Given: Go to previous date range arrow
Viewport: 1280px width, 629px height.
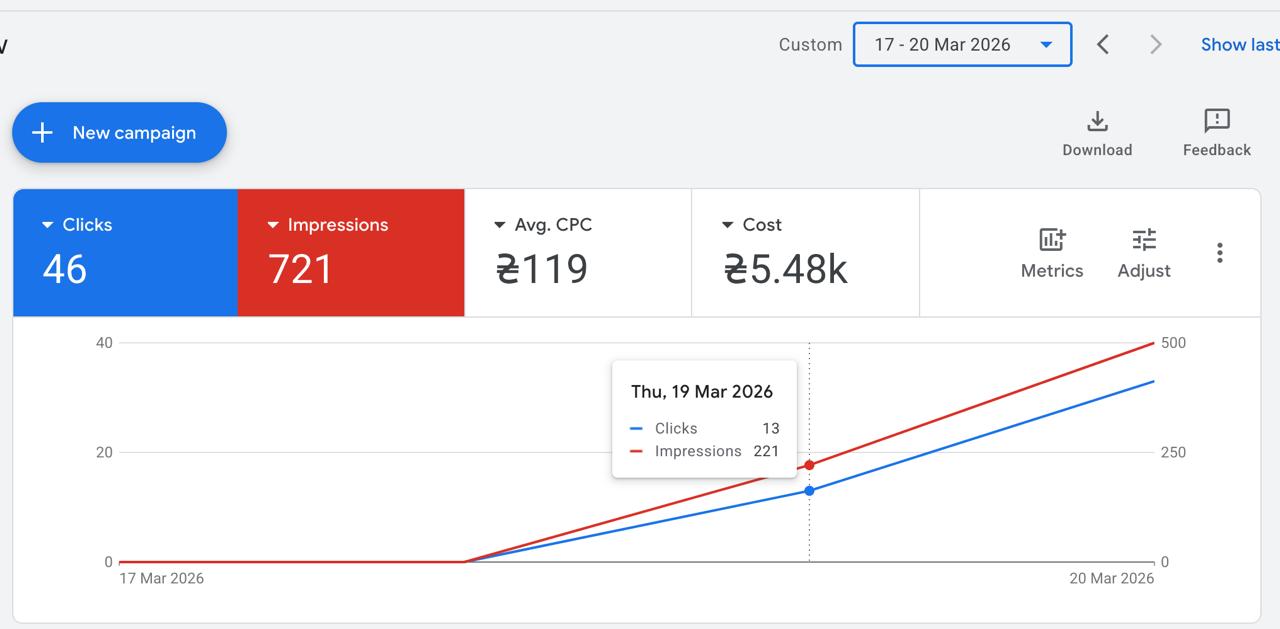Looking at the screenshot, I should click(1103, 45).
